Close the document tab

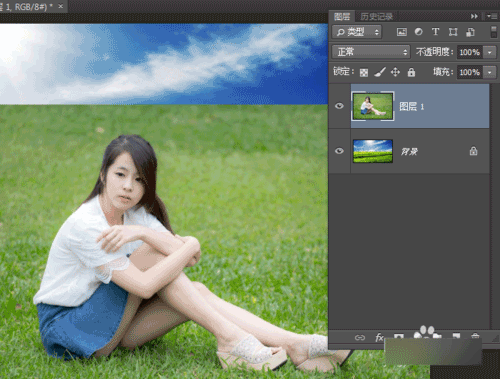61,6
